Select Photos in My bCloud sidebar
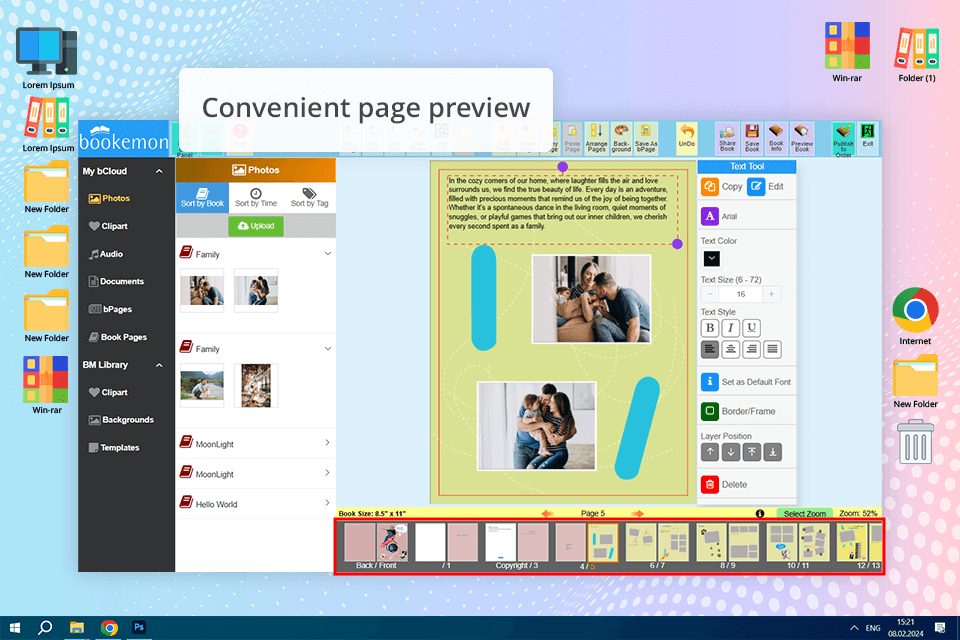The height and width of the screenshot is (640, 960). (109, 198)
